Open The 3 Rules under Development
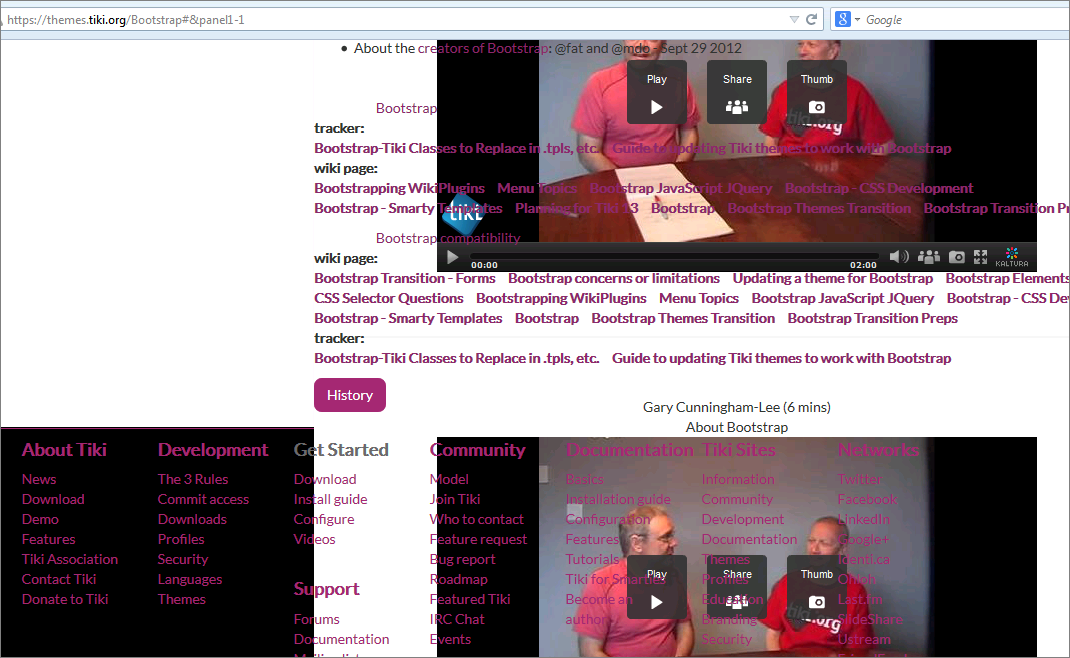 pyautogui.click(x=193, y=479)
